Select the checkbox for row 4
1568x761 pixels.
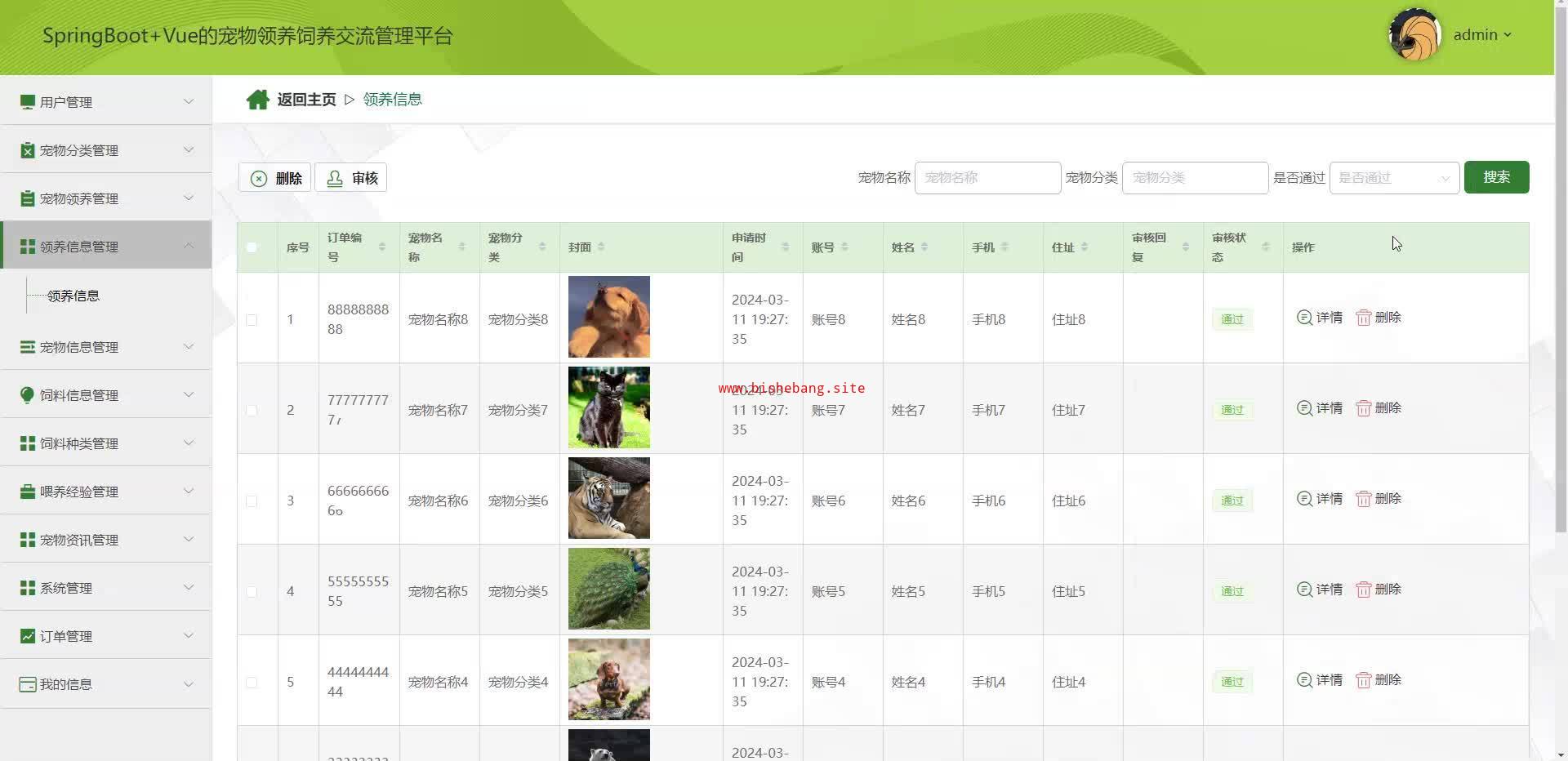tap(252, 592)
